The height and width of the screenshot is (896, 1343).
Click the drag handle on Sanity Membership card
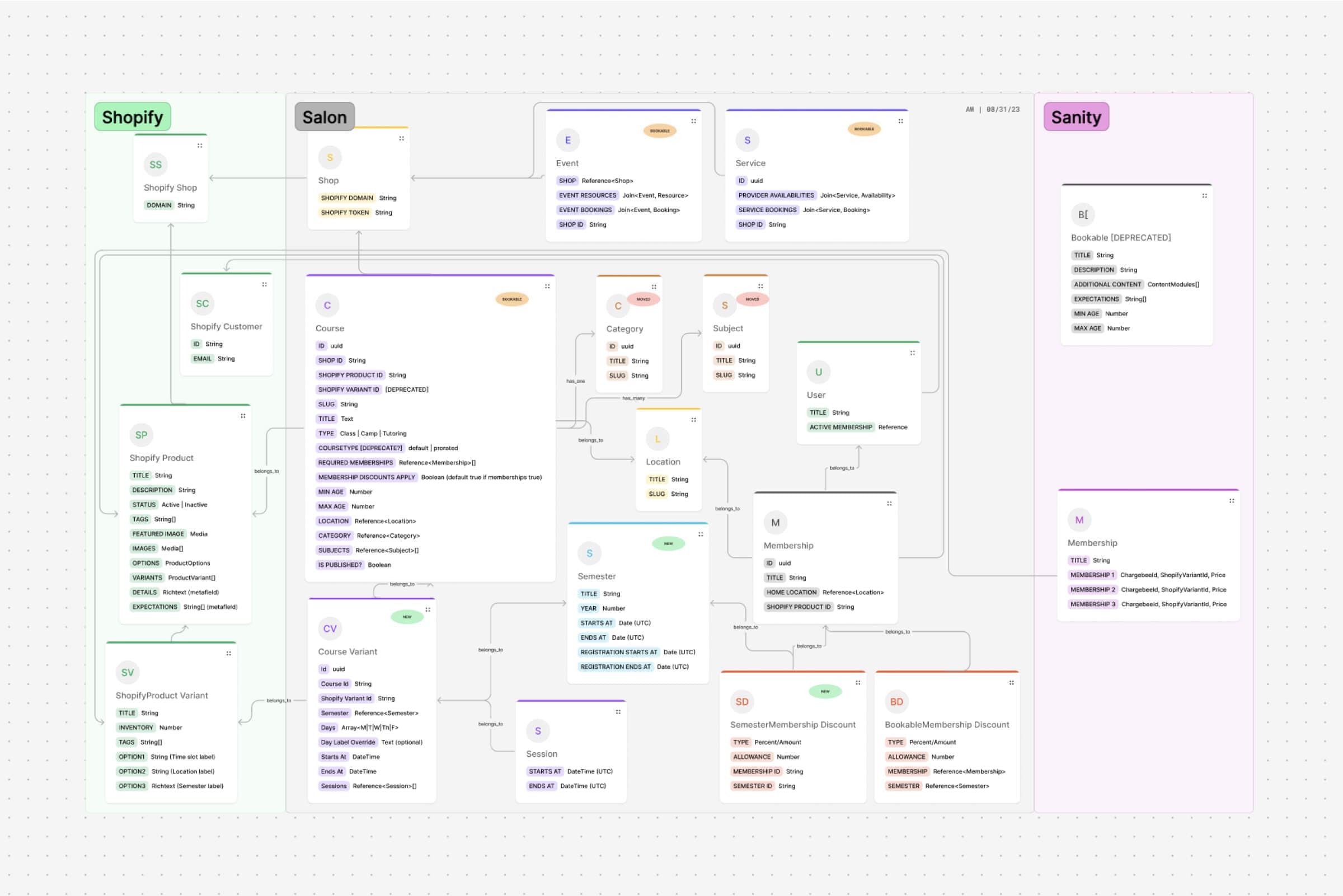pos(1232,501)
